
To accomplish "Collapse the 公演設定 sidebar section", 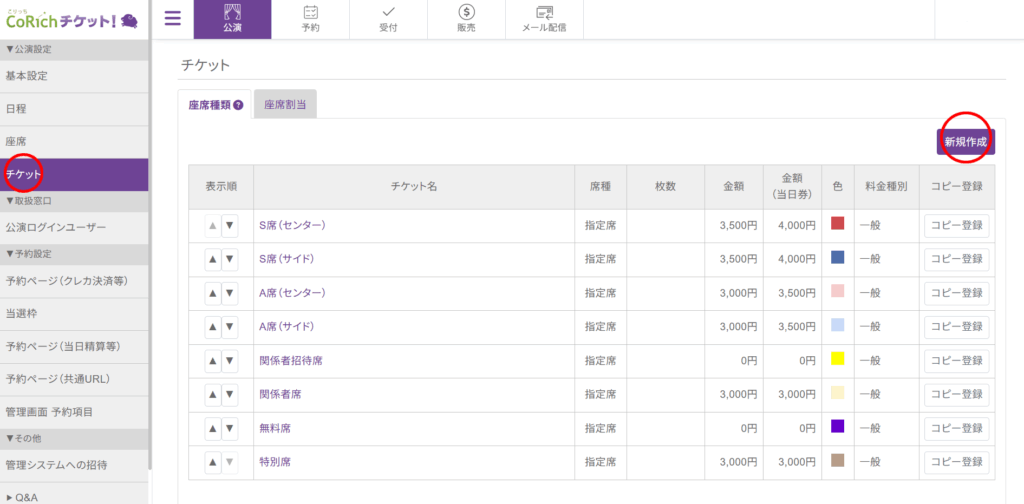I will click(28, 48).
